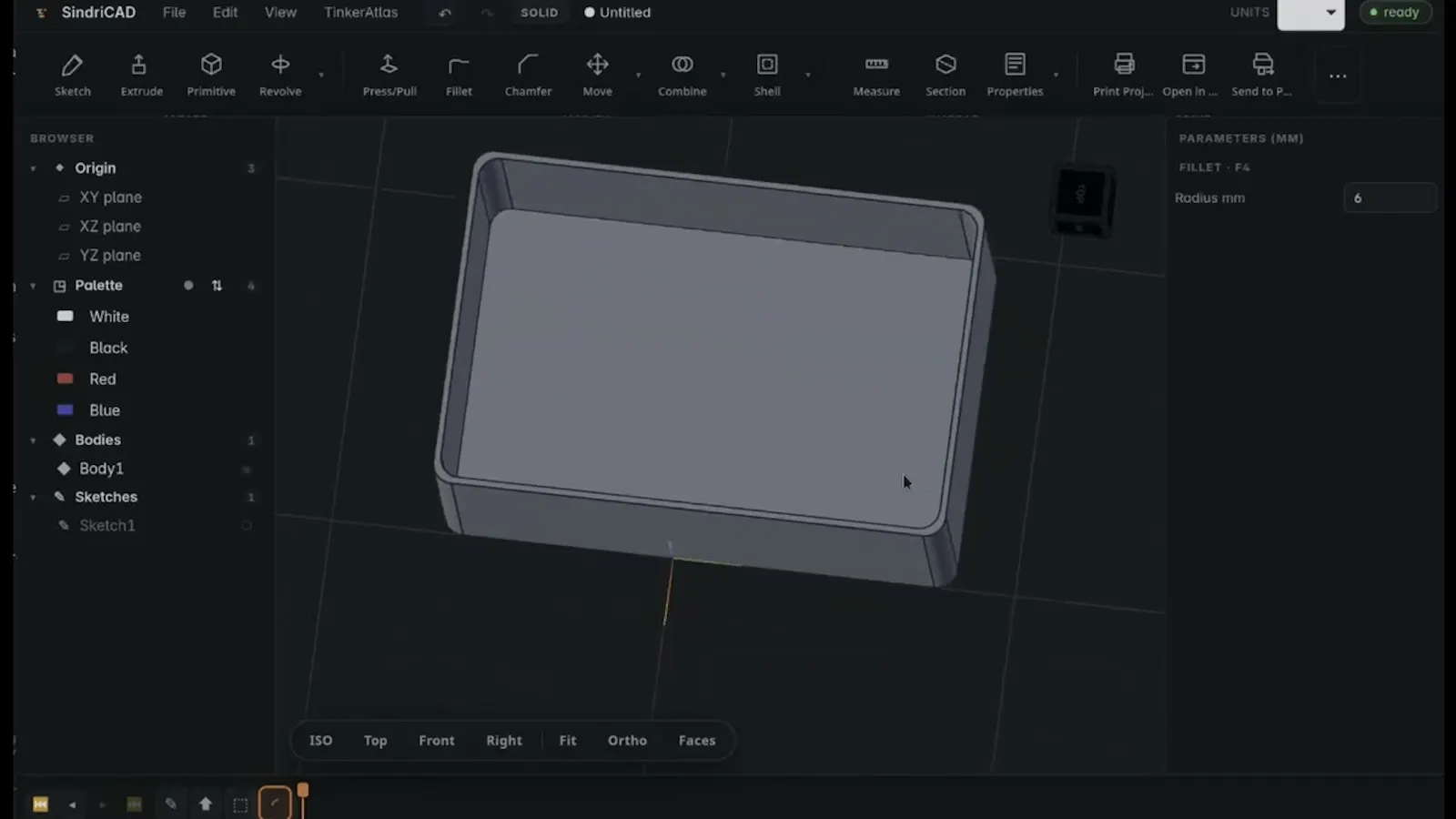Screen dimensions: 1456x819
Task: Choose the Shell tool
Action: tap(767, 75)
